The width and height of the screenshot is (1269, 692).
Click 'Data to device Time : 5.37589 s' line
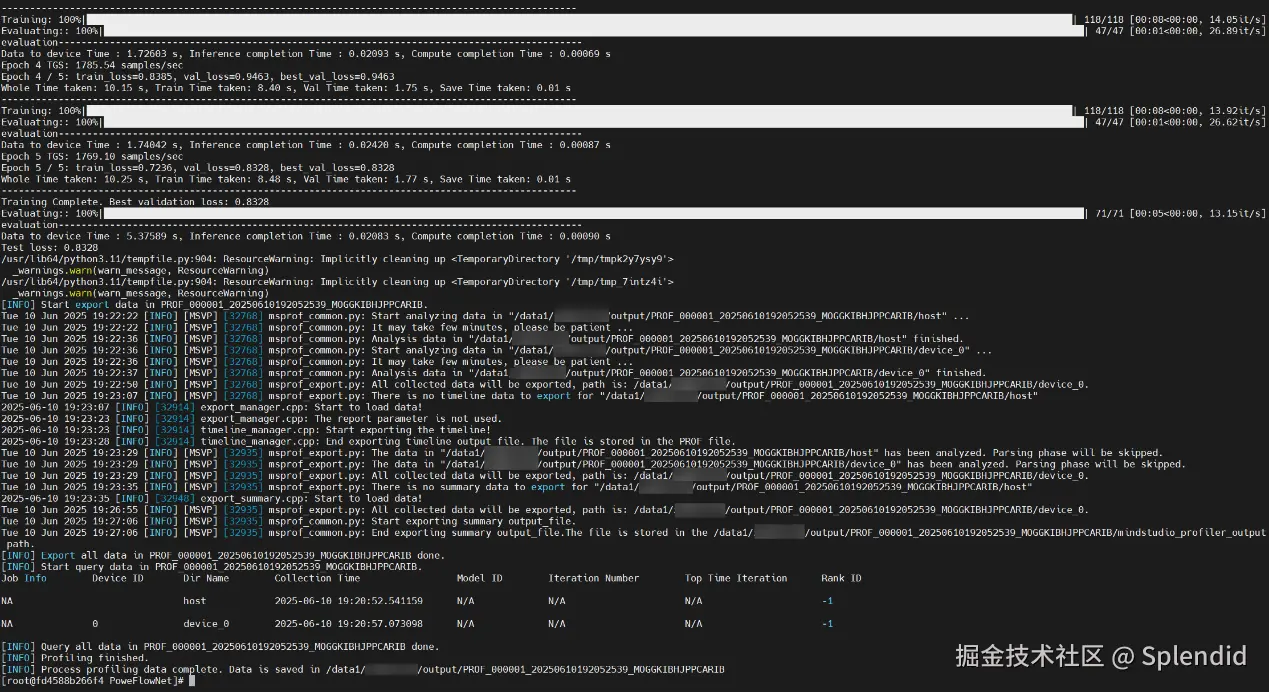tap(306, 237)
